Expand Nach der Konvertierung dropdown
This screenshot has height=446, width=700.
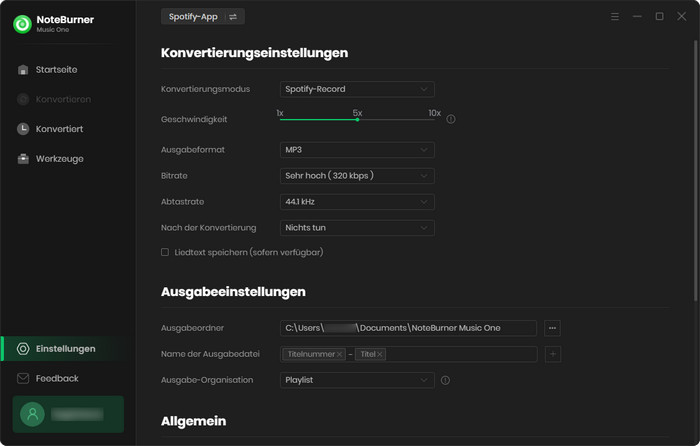pyautogui.click(x=357, y=228)
